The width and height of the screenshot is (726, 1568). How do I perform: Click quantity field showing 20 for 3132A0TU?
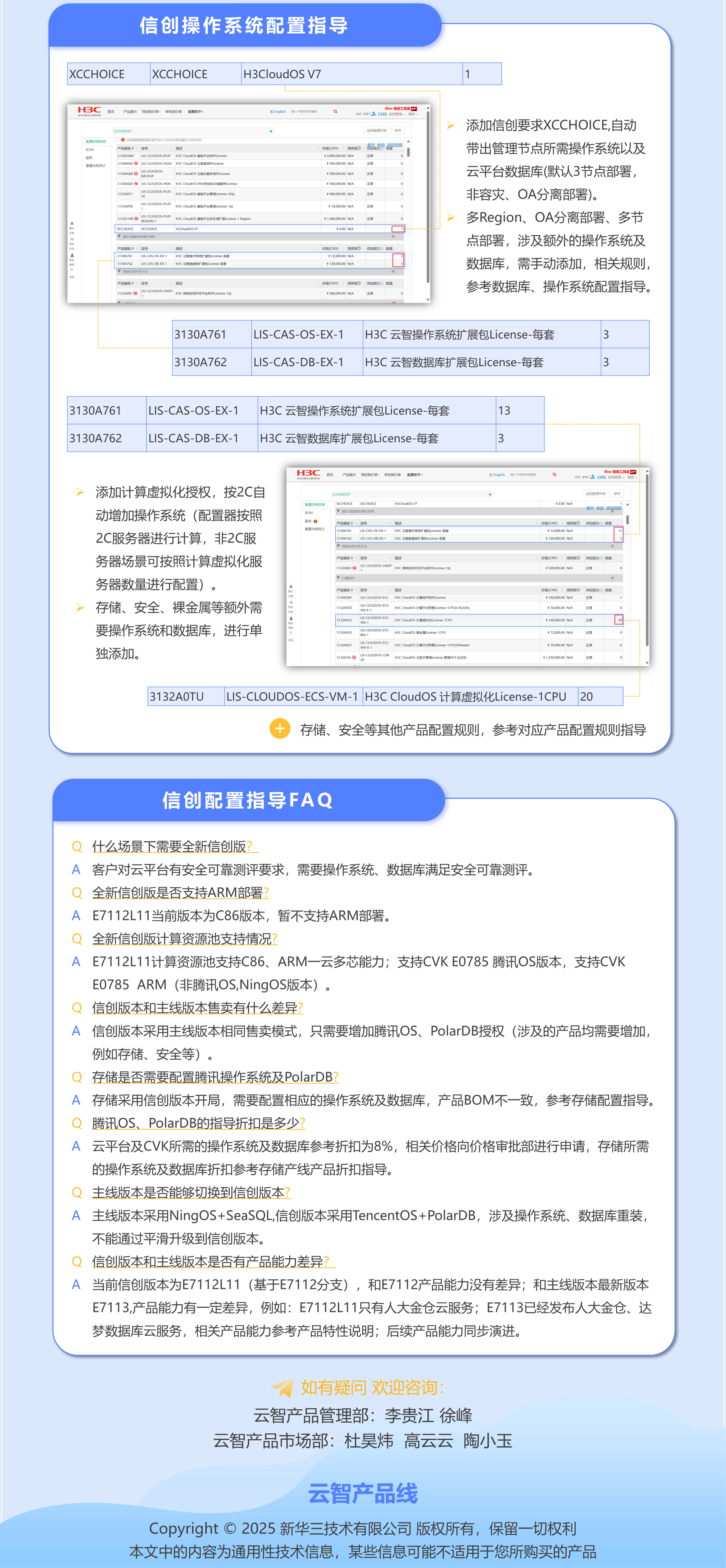point(618,620)
